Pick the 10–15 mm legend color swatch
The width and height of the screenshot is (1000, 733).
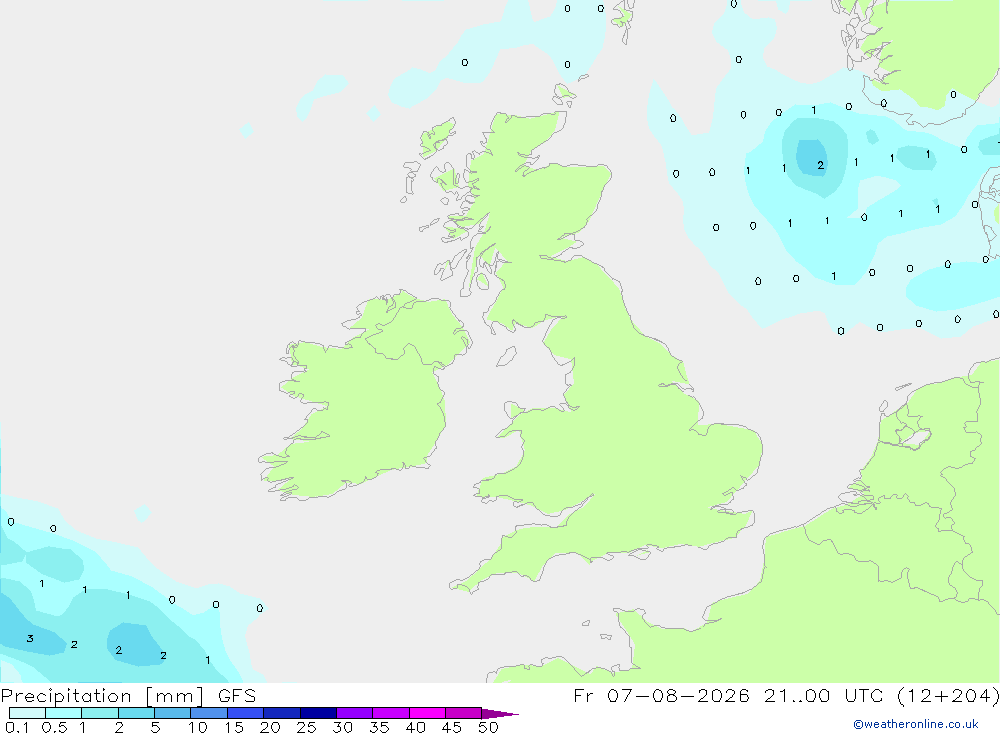coord(209,713)
